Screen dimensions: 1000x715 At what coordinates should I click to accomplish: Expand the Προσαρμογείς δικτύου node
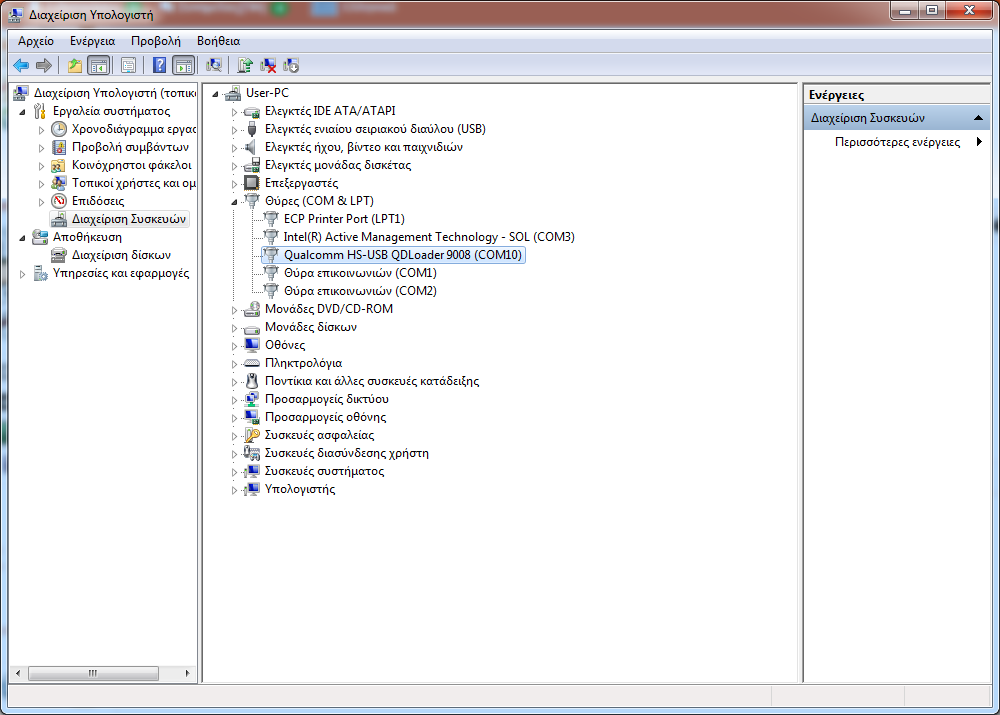[x=235, y=399]
